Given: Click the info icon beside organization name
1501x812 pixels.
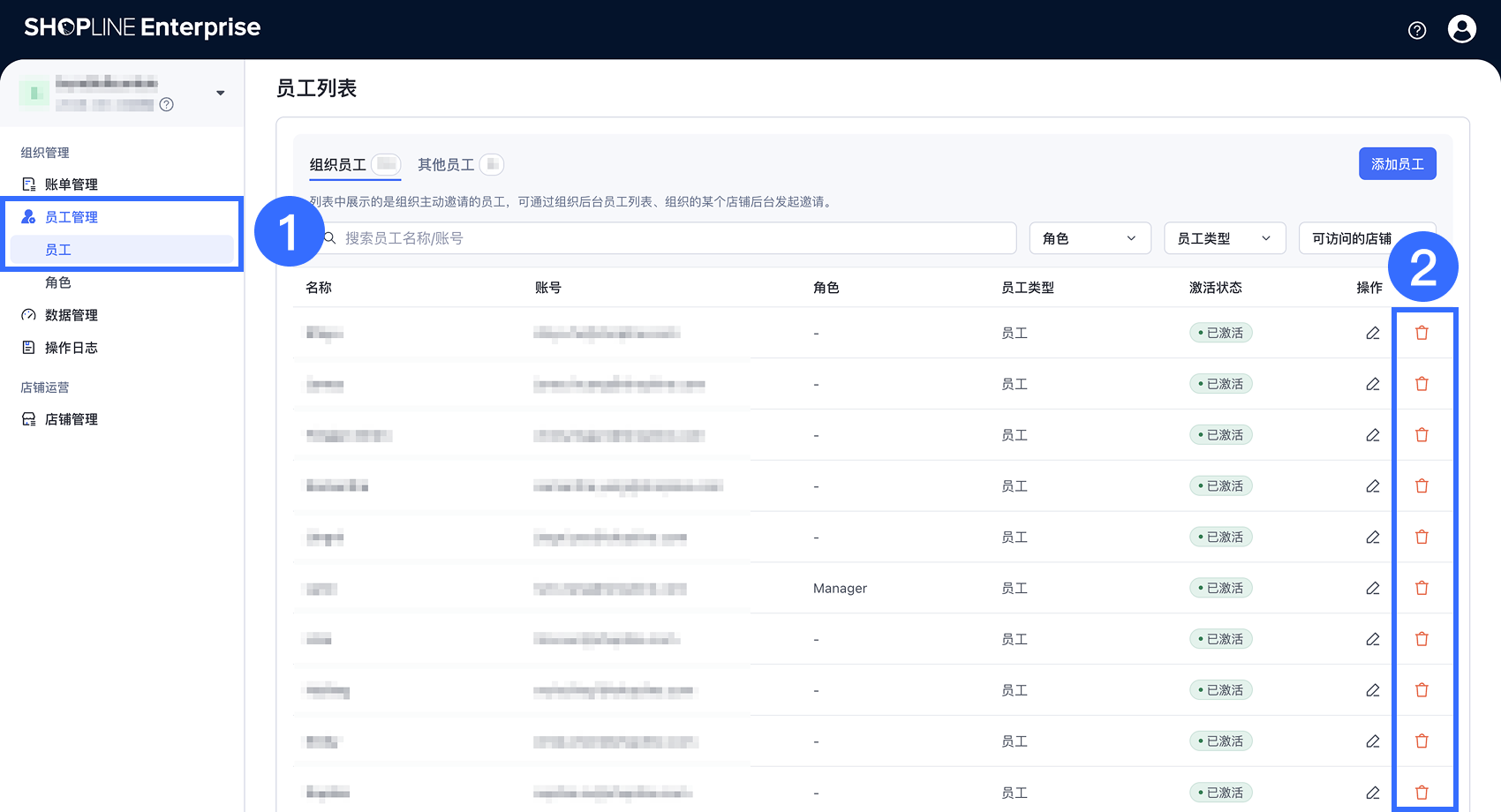Looking at the screenshot, I should tap(166, 105).
